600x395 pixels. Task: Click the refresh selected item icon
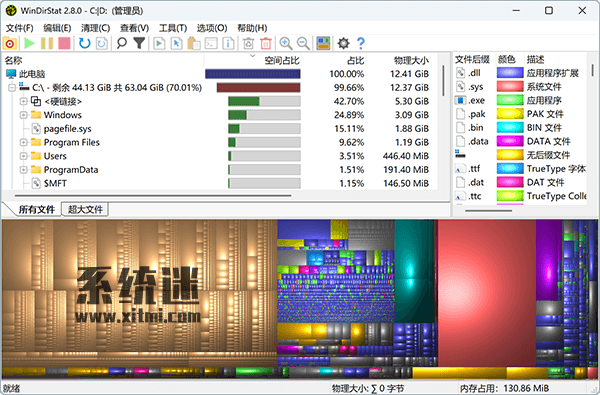101,43
